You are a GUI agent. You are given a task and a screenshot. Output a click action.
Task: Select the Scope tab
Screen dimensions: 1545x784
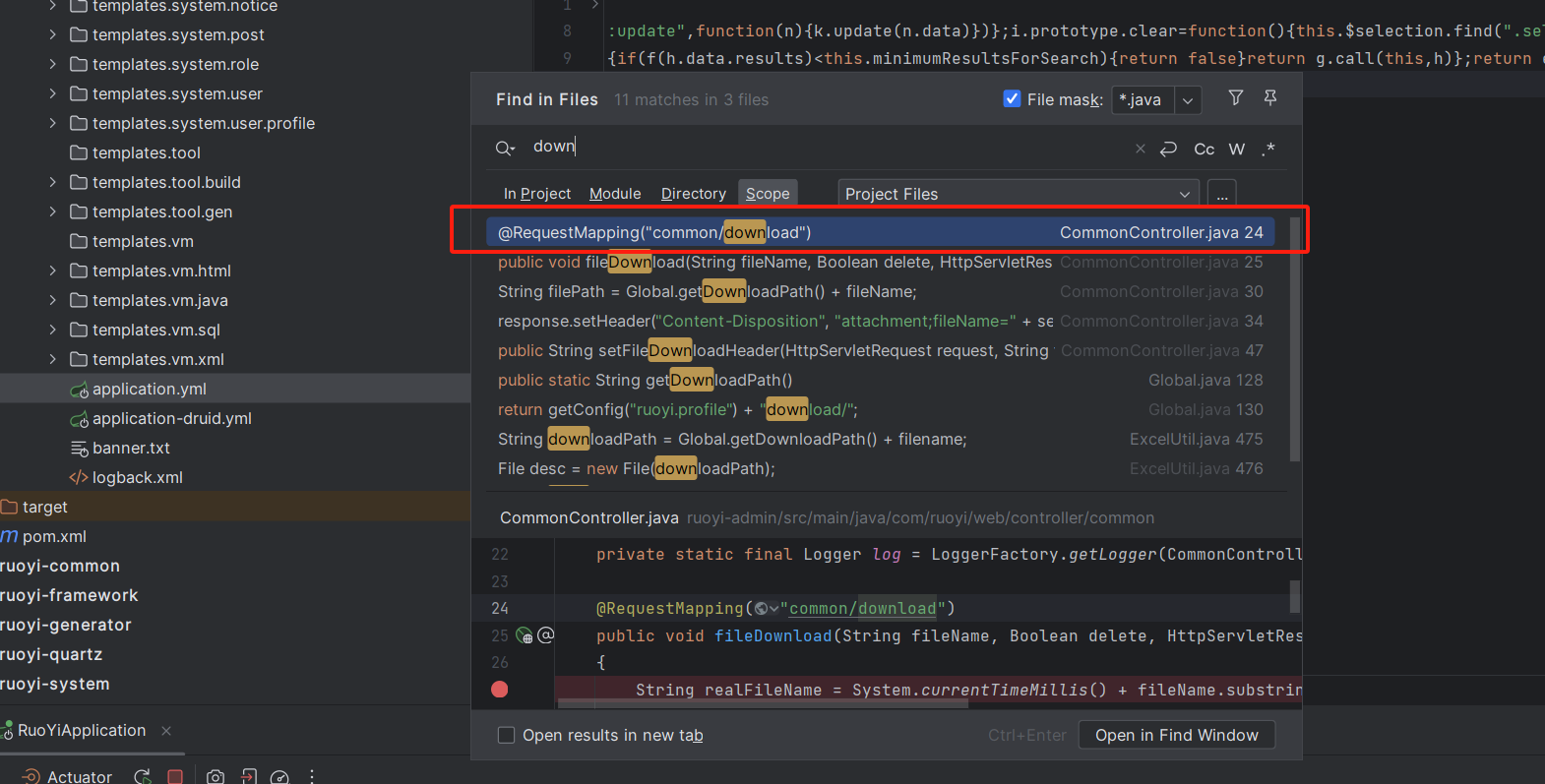768,194
